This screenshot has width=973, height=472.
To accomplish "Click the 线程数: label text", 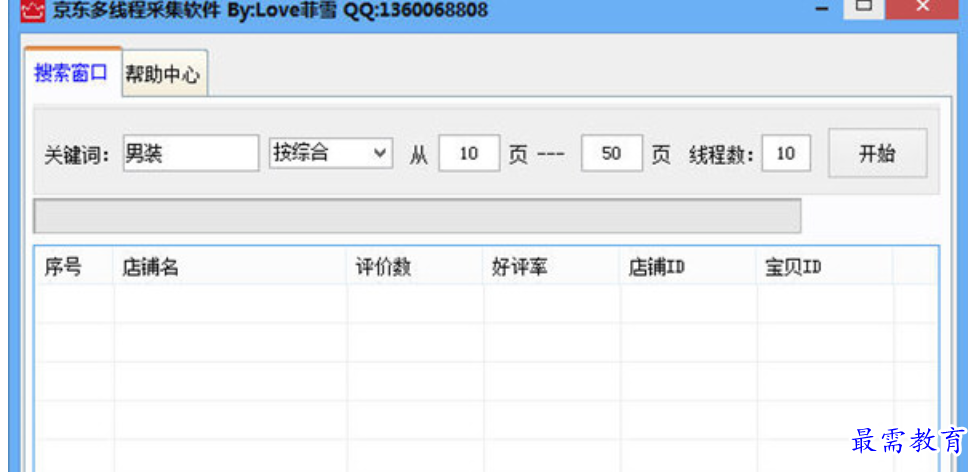I will [721, 155].
